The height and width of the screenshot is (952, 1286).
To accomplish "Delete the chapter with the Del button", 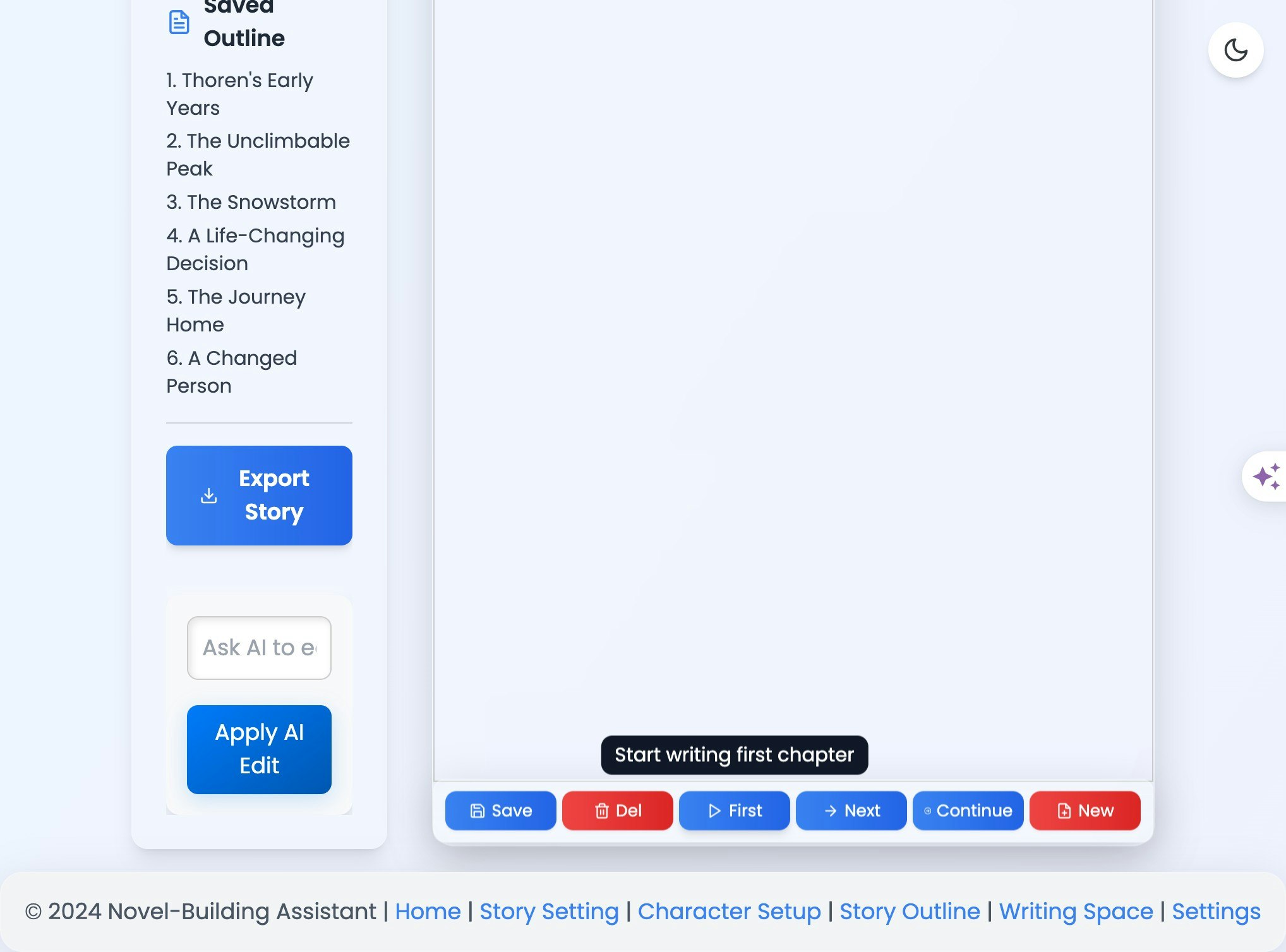I will coord(617,811).
